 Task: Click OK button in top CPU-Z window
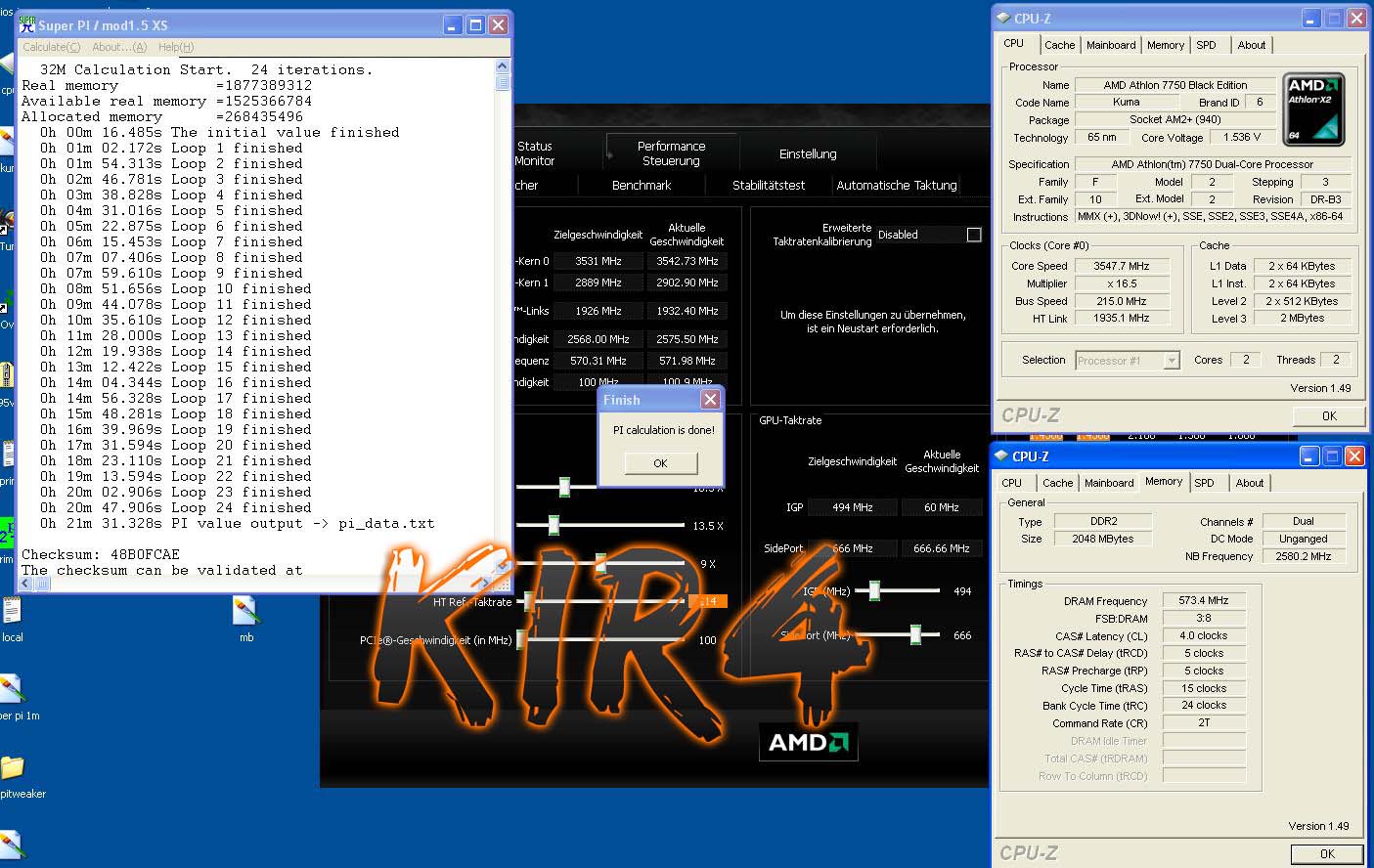pos(1329,415)
